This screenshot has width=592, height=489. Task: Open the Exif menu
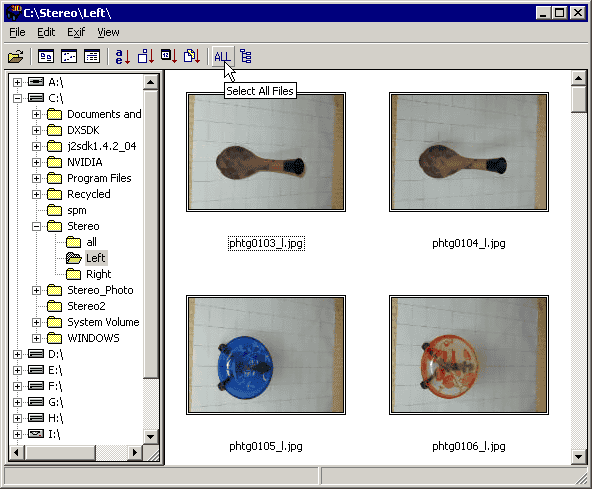click(x=76, y=32)
